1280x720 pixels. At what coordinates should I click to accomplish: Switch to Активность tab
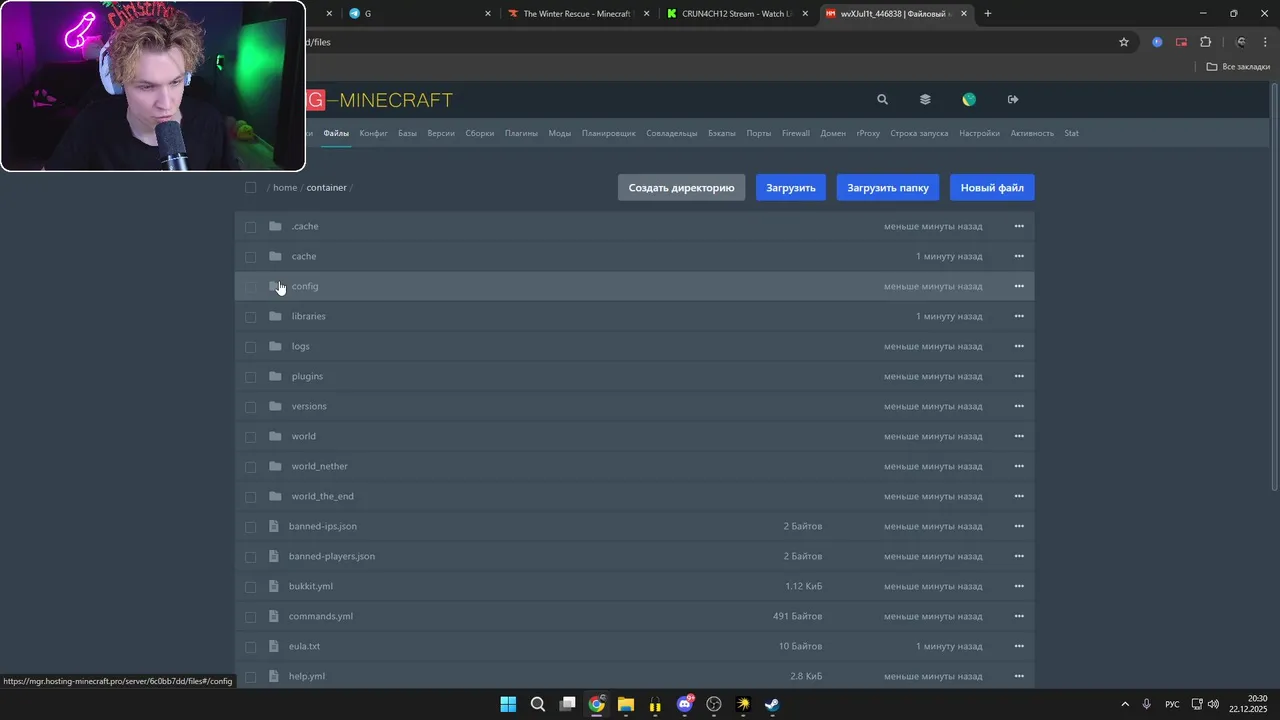1032,133
